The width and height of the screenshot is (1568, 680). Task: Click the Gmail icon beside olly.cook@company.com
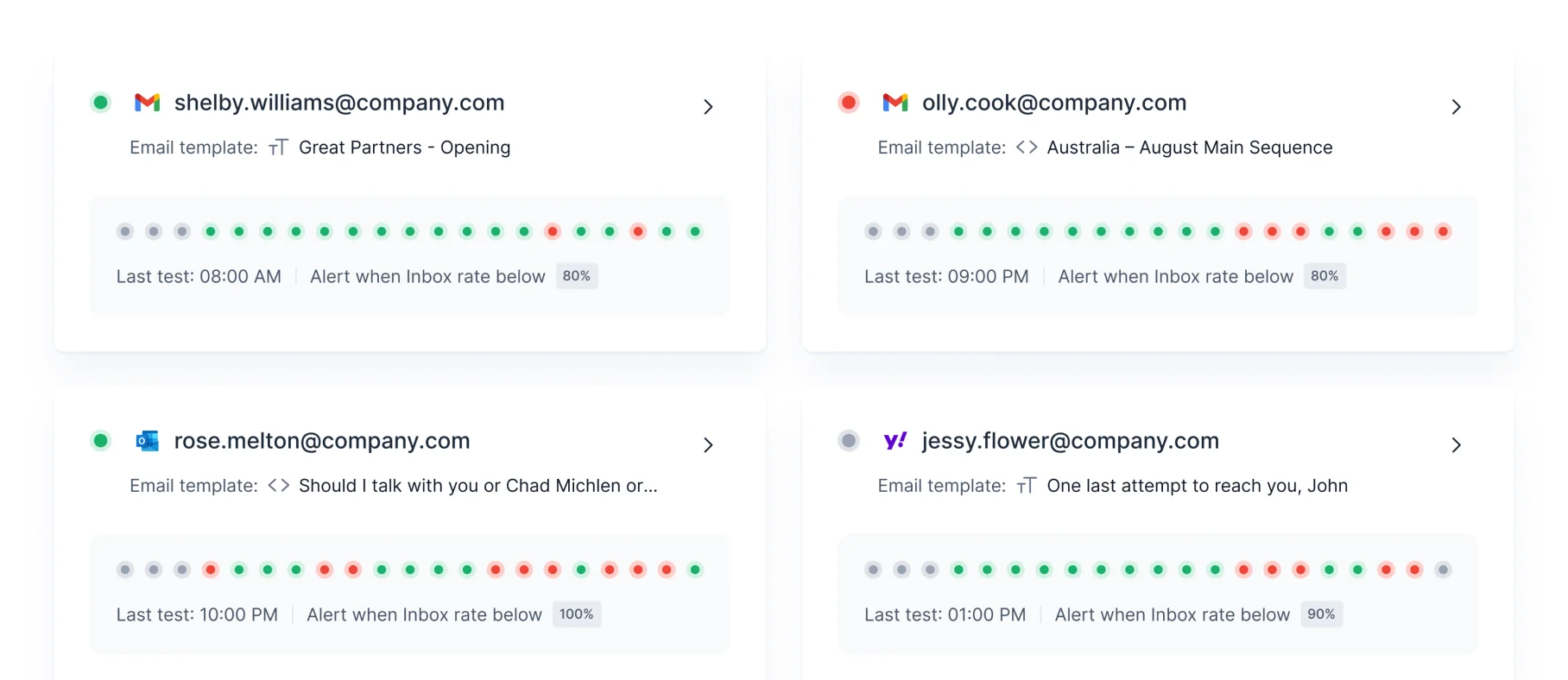click(x=895, y=103)
